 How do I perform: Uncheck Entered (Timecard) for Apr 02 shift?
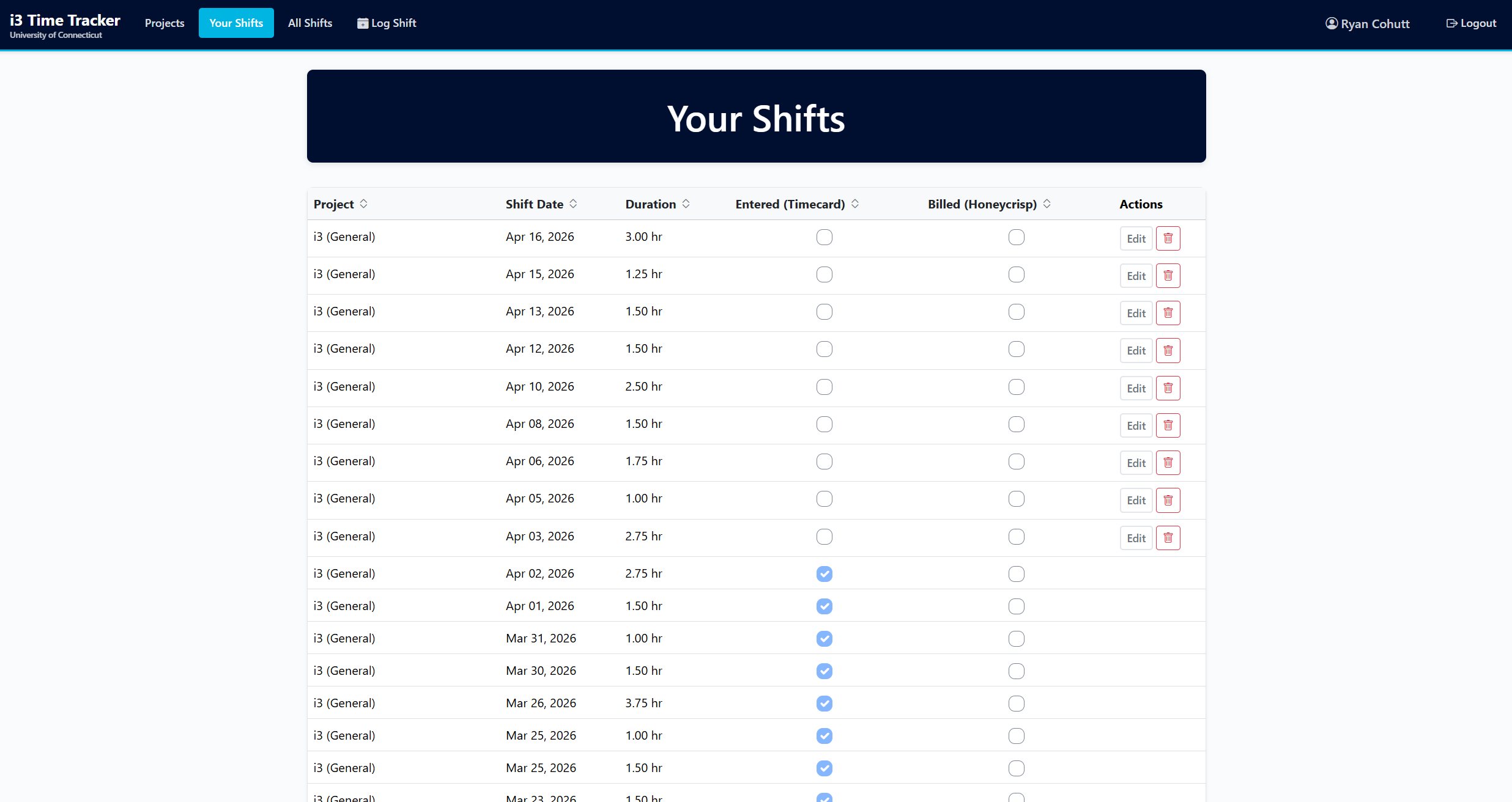pyautogui.click(x=824, y=574)
